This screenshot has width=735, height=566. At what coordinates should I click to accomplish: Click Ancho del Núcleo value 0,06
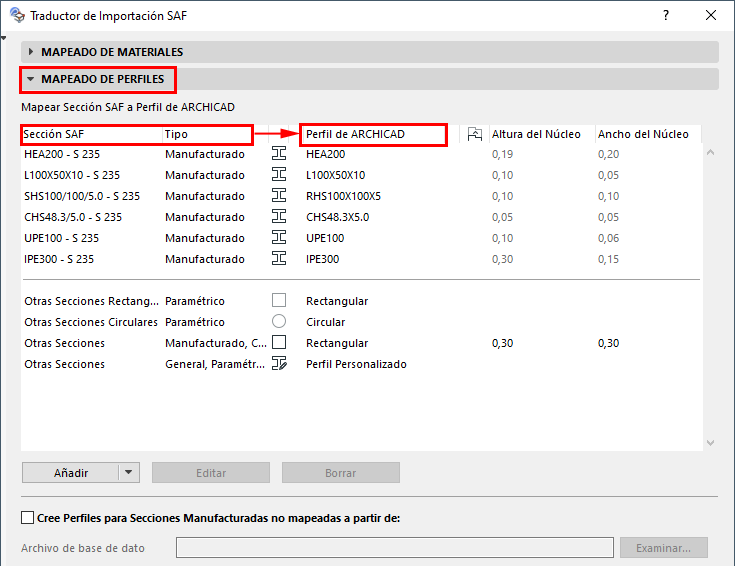608,238
